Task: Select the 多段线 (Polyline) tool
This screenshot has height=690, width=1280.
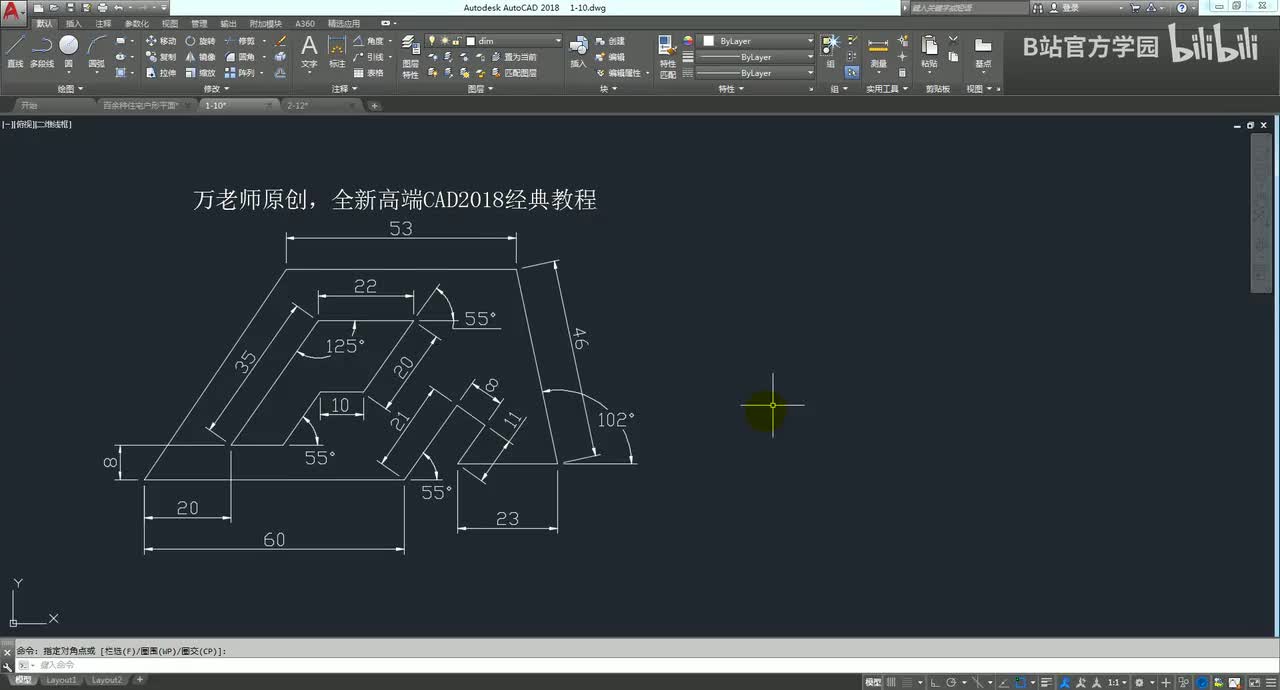Action: pos(42,51)
